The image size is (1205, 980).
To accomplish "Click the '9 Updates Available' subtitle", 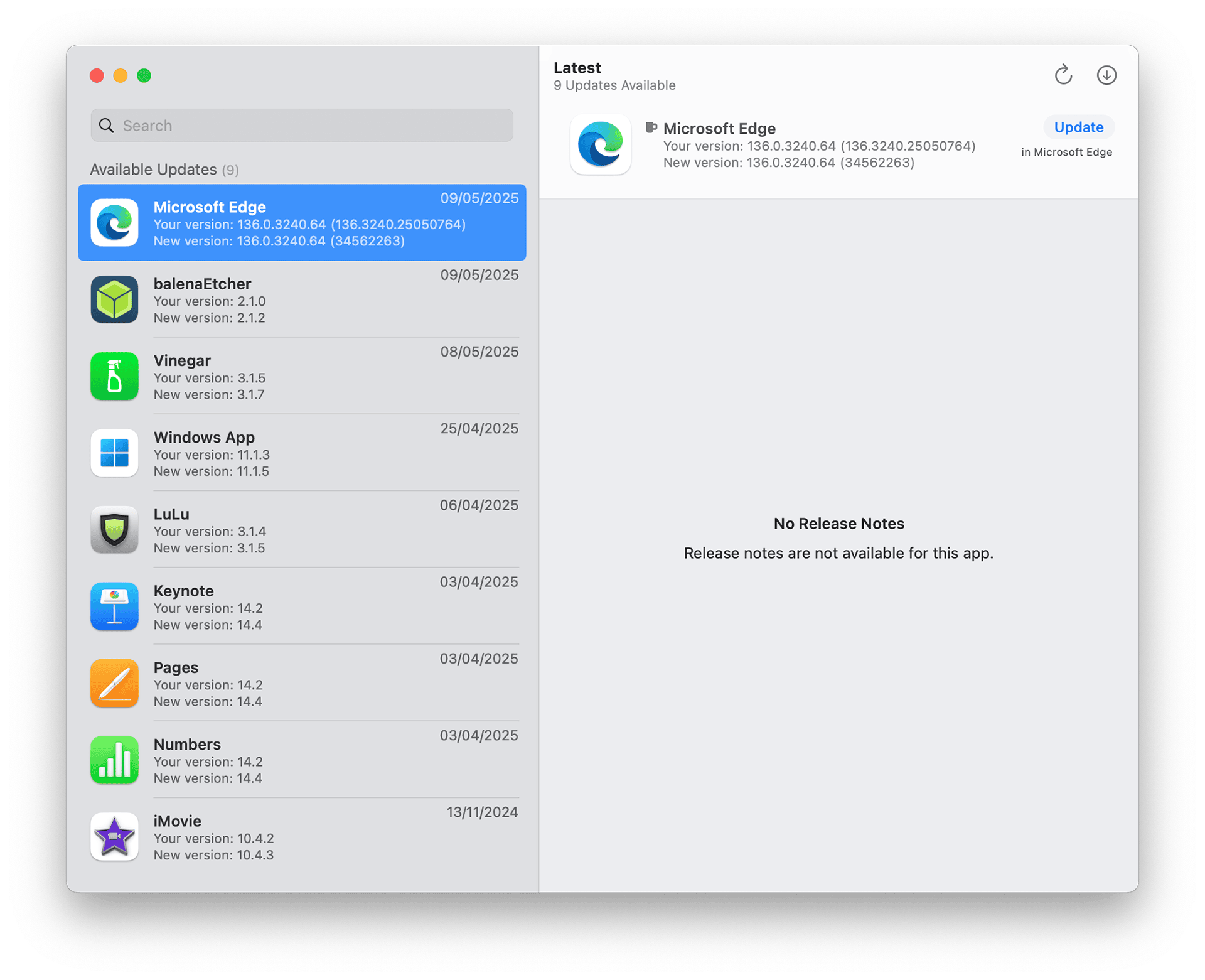I will pyautogui.click(x=614, y=85).
